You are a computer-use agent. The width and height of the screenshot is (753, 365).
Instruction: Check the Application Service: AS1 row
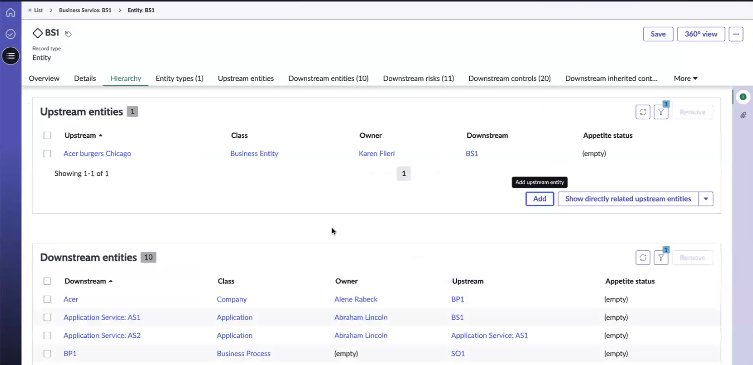pyautogui.click(x=47, y=317)
